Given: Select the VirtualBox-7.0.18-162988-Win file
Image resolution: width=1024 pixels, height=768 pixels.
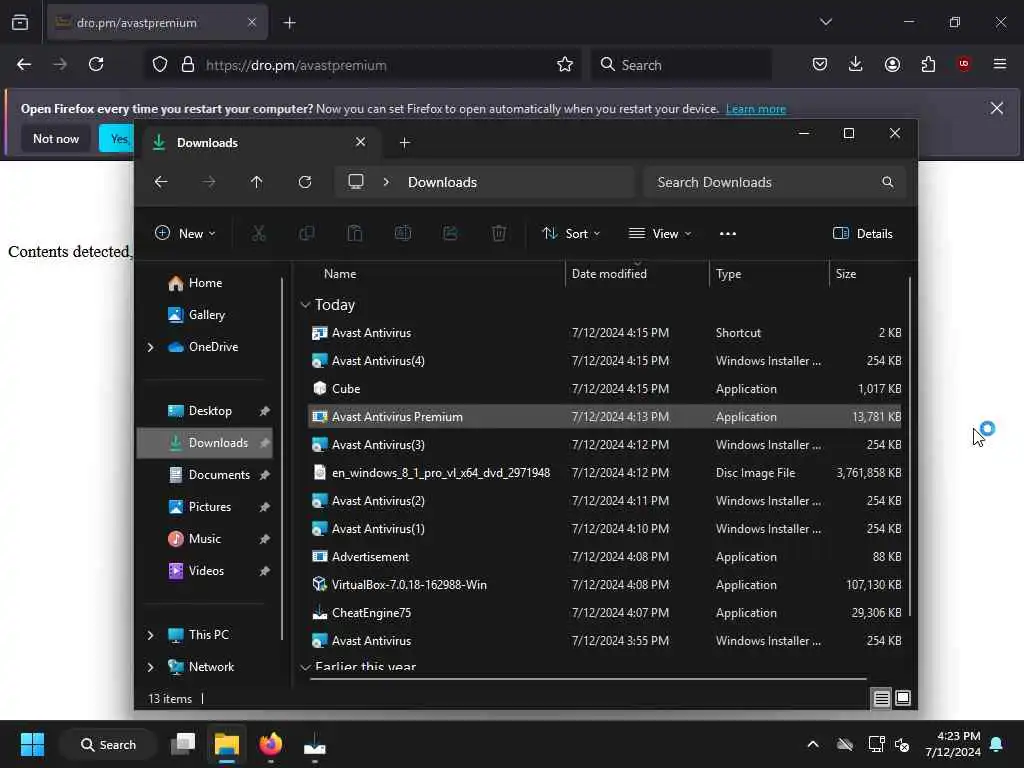Looking at the screenshot, I should tap(604, 584).
